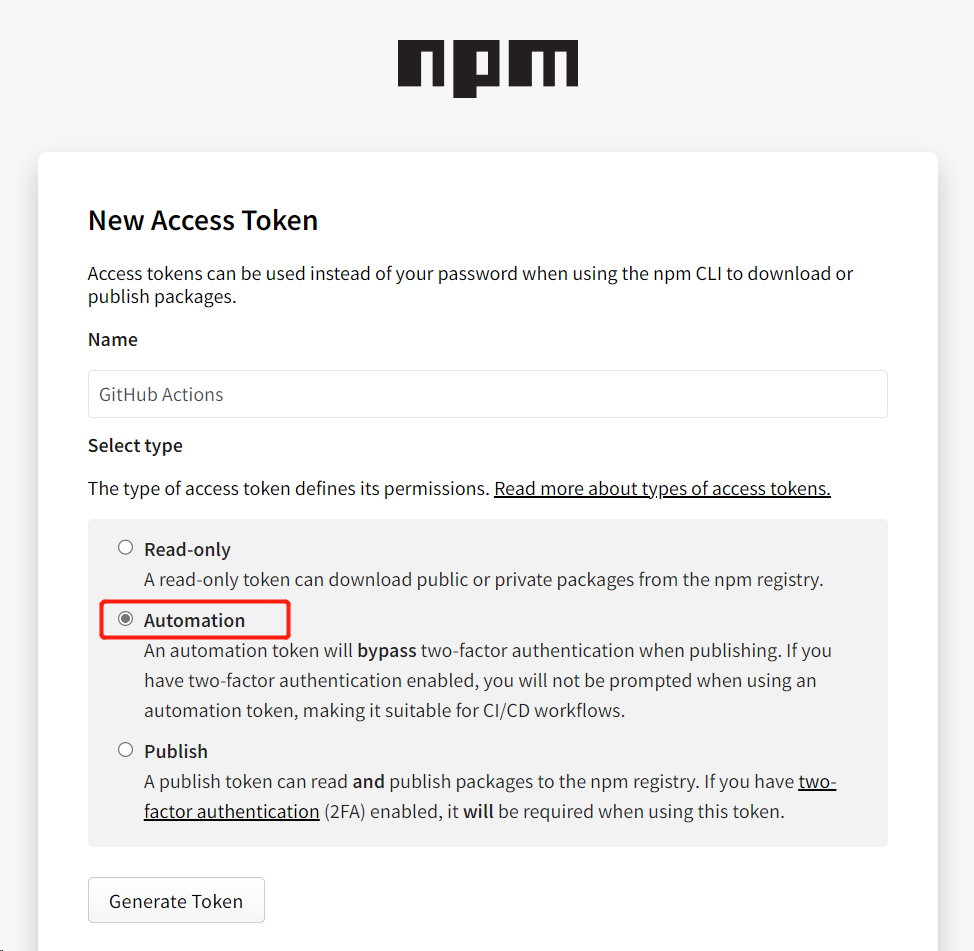
Task: Select the Read-only radio button
Action: pyautogui.click(x=125, y=547)
